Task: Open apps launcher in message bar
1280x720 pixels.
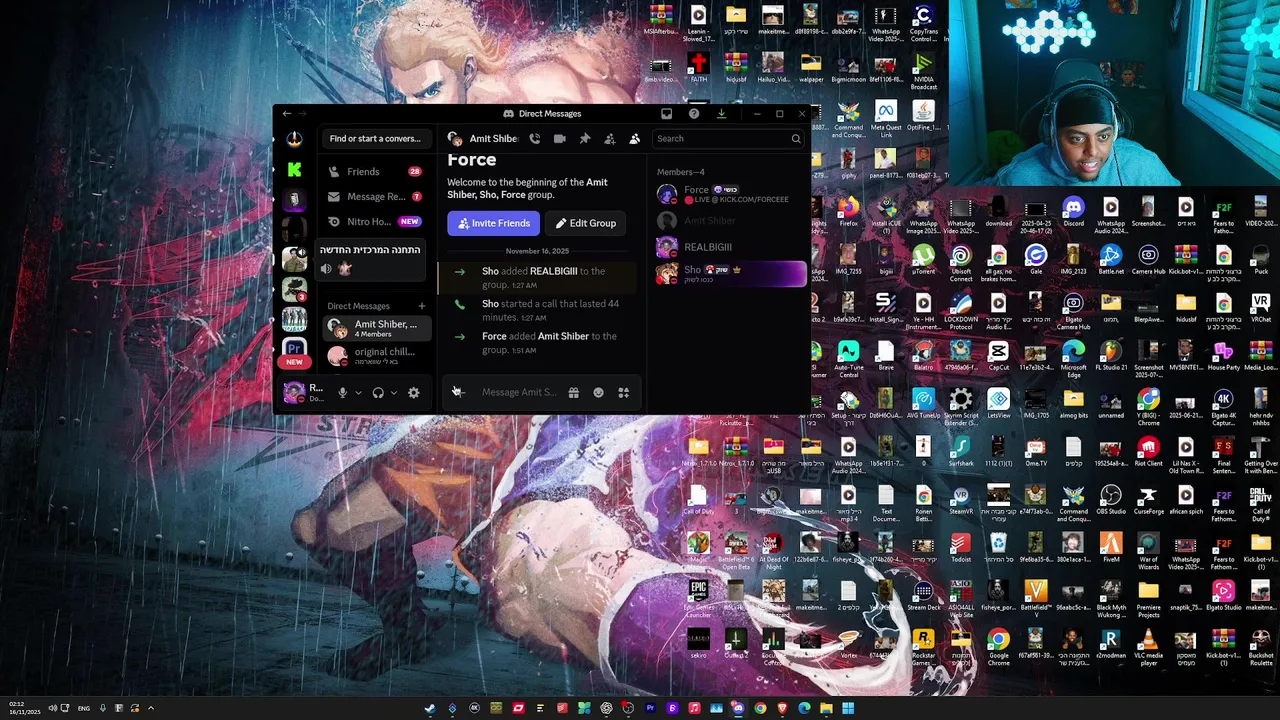Action: coord(624,393)
